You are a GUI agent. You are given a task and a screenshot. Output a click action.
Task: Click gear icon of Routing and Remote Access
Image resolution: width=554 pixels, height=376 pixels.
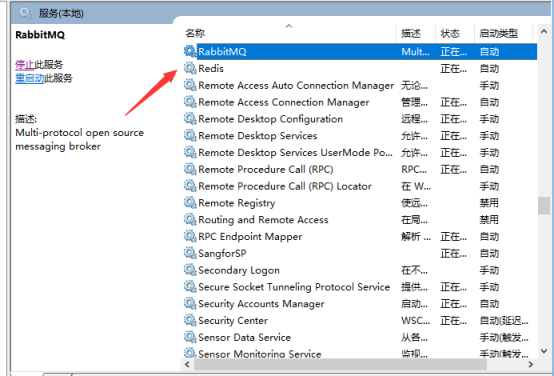190,219
